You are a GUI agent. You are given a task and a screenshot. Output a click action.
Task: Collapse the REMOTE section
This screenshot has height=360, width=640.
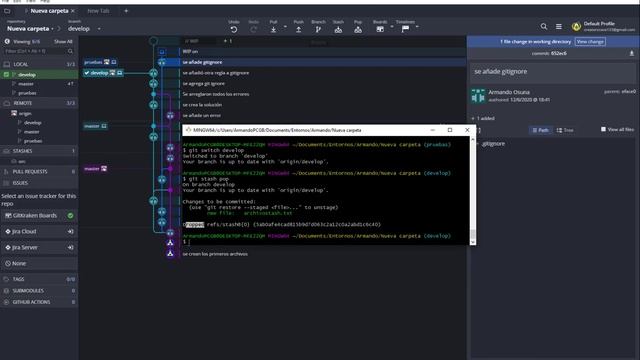(39, 103)
